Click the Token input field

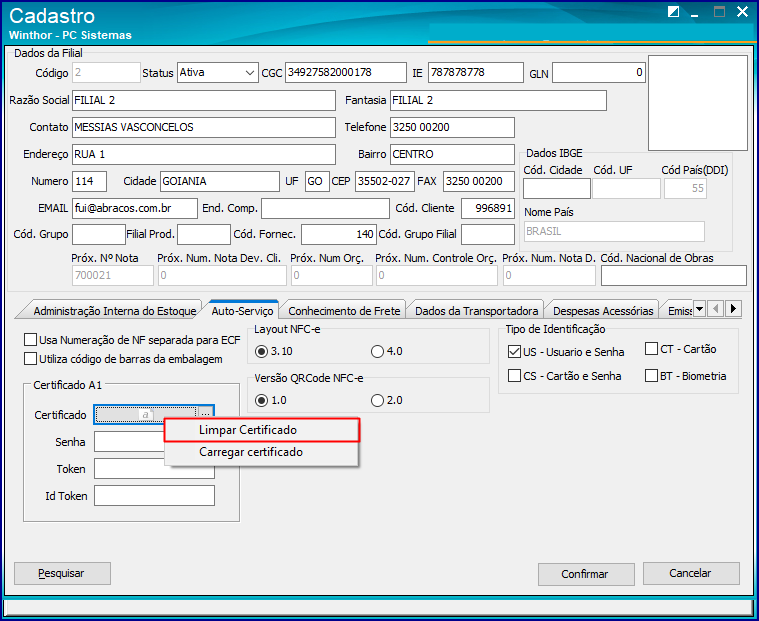tap(154, 469)
